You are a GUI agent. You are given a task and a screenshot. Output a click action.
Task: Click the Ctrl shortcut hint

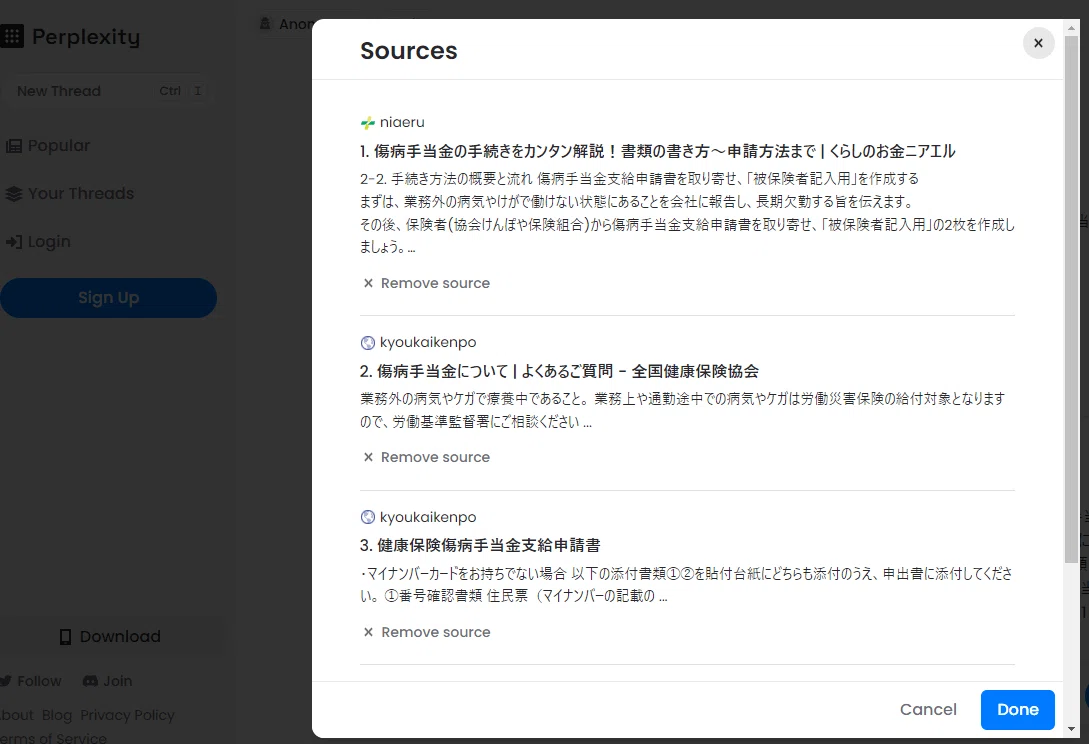pos(170,91)
